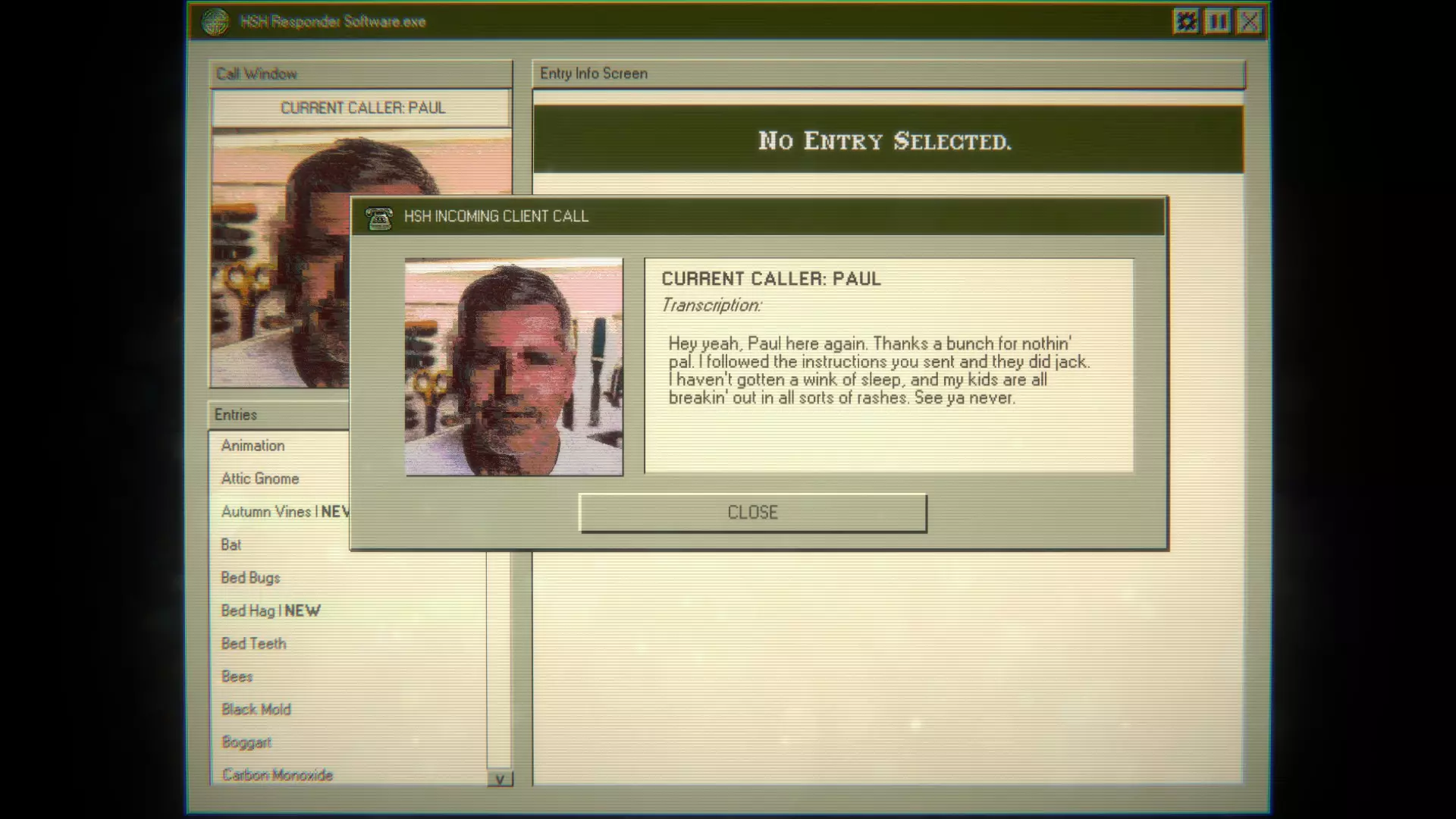The height and width of the screenshot is (819, 1456).
Task: Select the Animation entry
Action: [x=253, y=446]
